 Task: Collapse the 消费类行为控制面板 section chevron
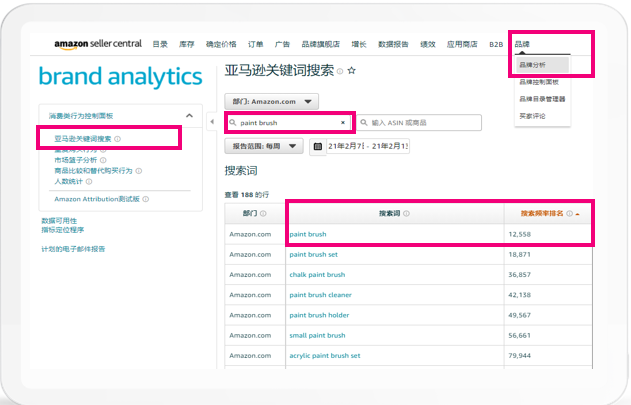point(189,116)
